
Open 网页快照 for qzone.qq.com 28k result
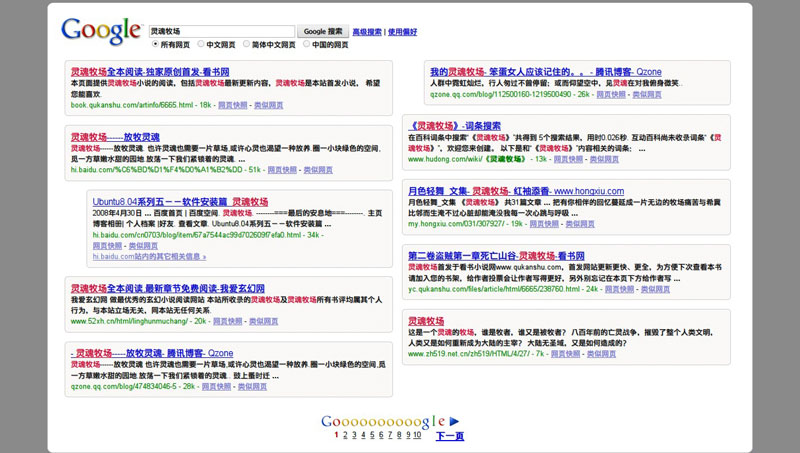tap(216, 387)
